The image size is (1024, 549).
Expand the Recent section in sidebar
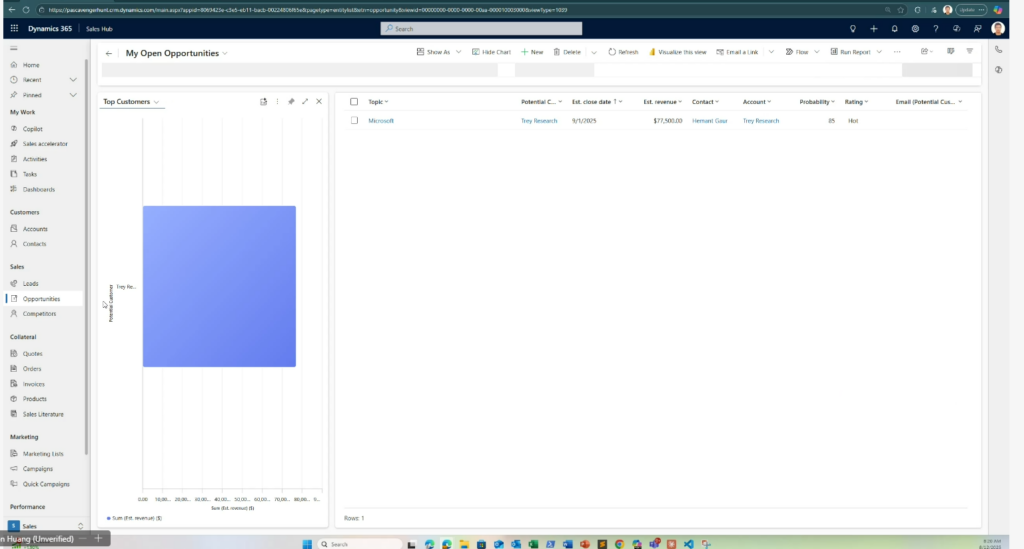tap(73, 80)
